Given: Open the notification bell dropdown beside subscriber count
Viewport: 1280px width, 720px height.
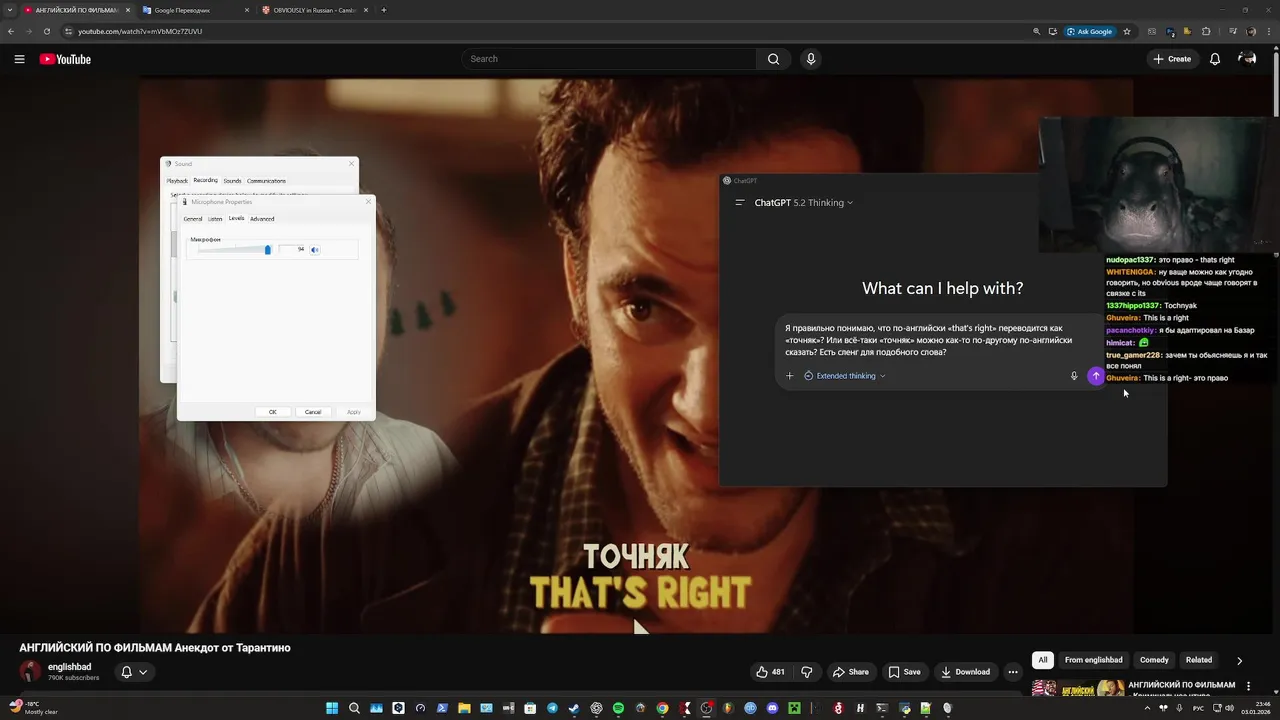Looking at the screenshot, I should click(133, 672).
